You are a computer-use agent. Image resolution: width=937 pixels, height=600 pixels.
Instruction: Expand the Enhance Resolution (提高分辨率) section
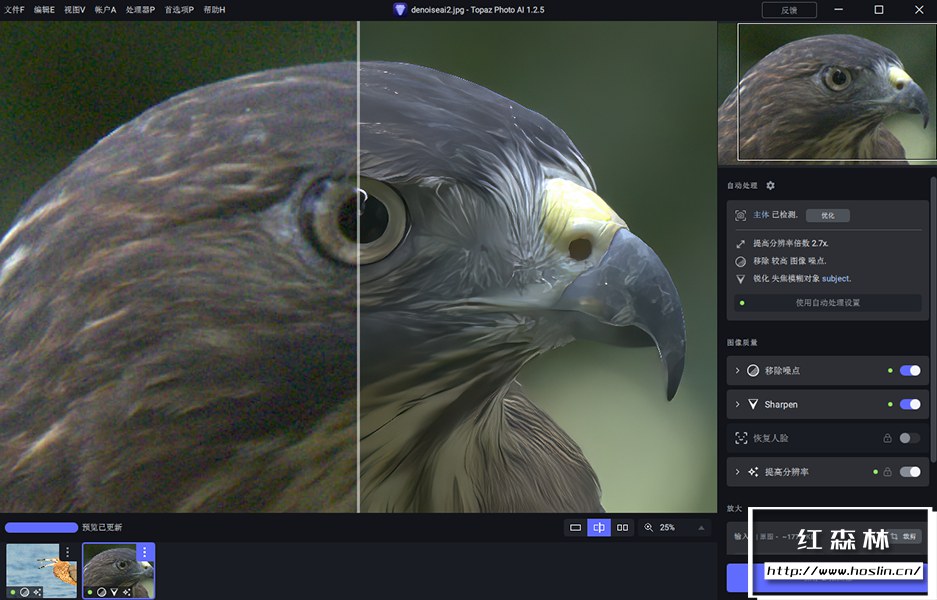(738, 472)
